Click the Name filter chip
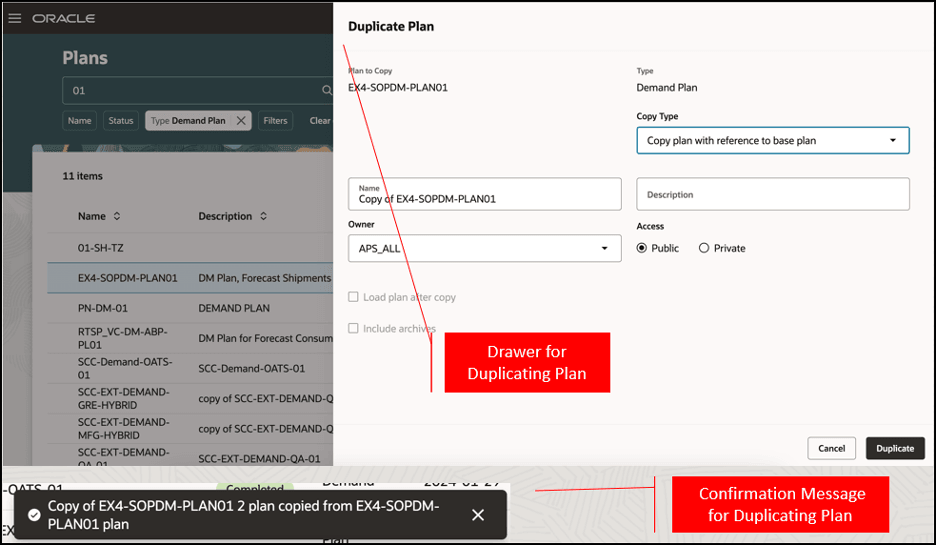The image size is (936, 546). (x=79, y=121)
